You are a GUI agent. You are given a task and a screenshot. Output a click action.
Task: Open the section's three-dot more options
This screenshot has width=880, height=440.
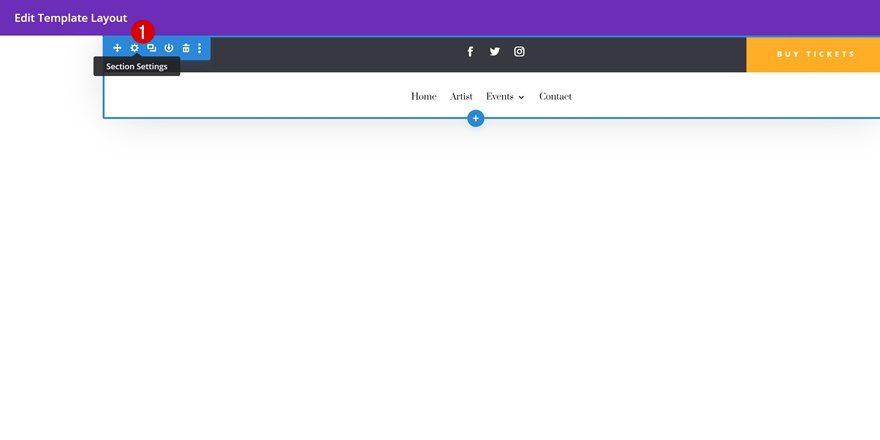click(200, 48)
